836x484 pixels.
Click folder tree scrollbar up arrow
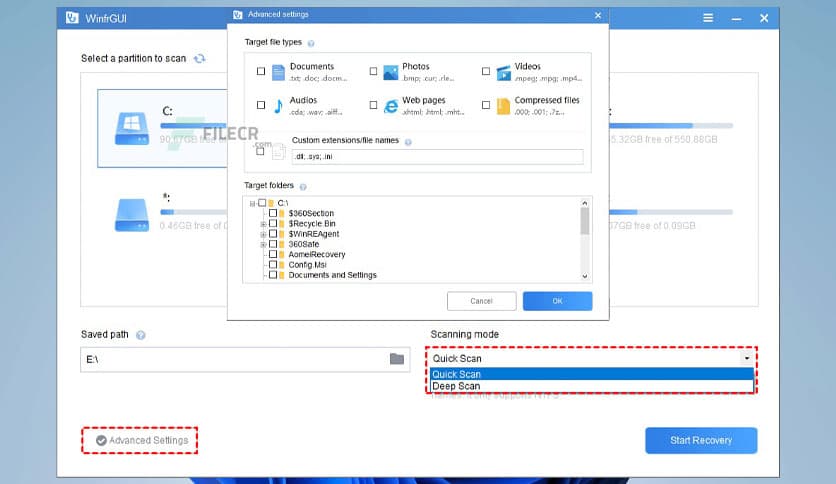click(x=585, y=203)
